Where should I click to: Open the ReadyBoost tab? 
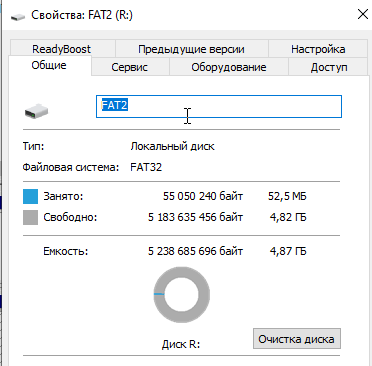pyautogui.click(x=61, y=49)
